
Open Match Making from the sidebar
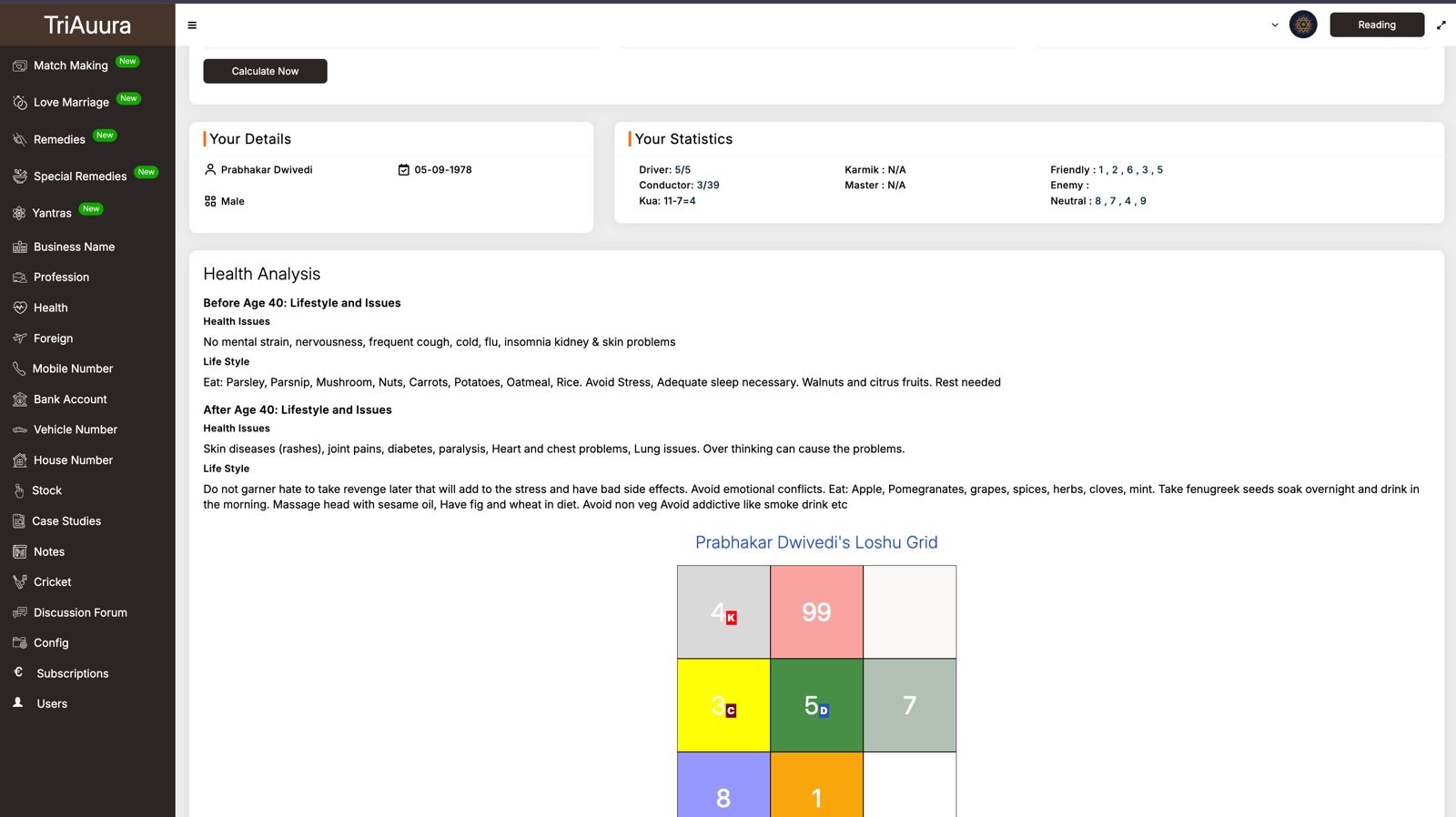click(x=70, y=66)
